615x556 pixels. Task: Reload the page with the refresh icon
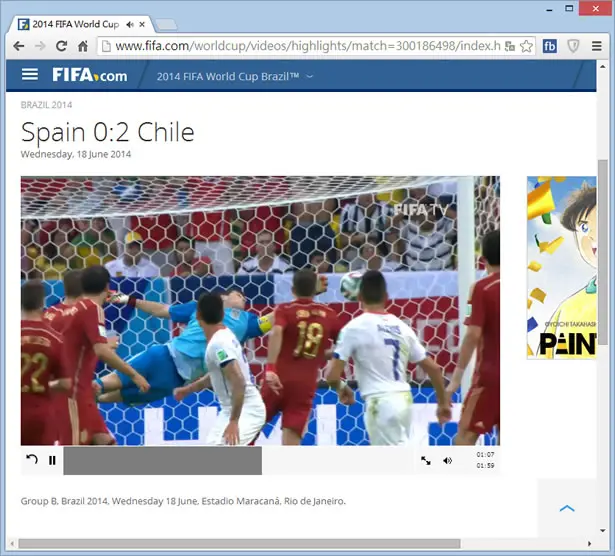(x=61, y=46)
